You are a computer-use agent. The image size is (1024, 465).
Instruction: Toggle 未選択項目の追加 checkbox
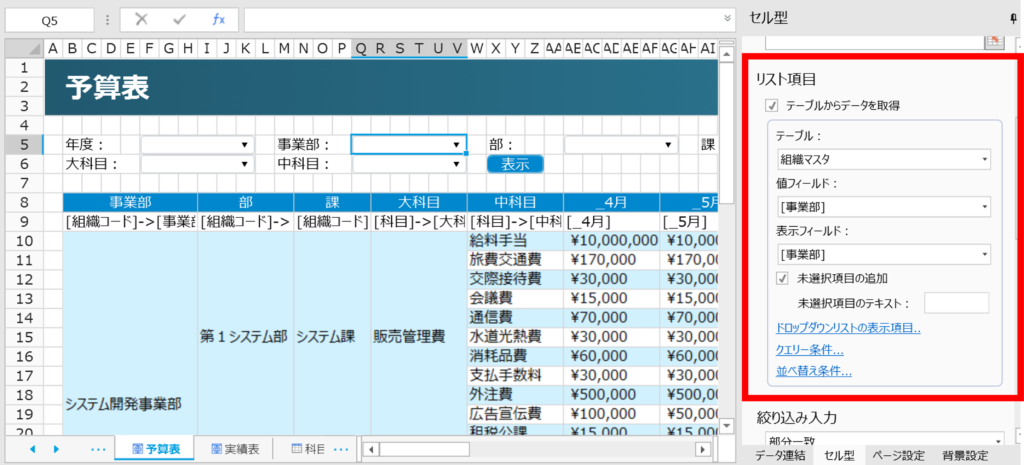(x=782, y=278)
